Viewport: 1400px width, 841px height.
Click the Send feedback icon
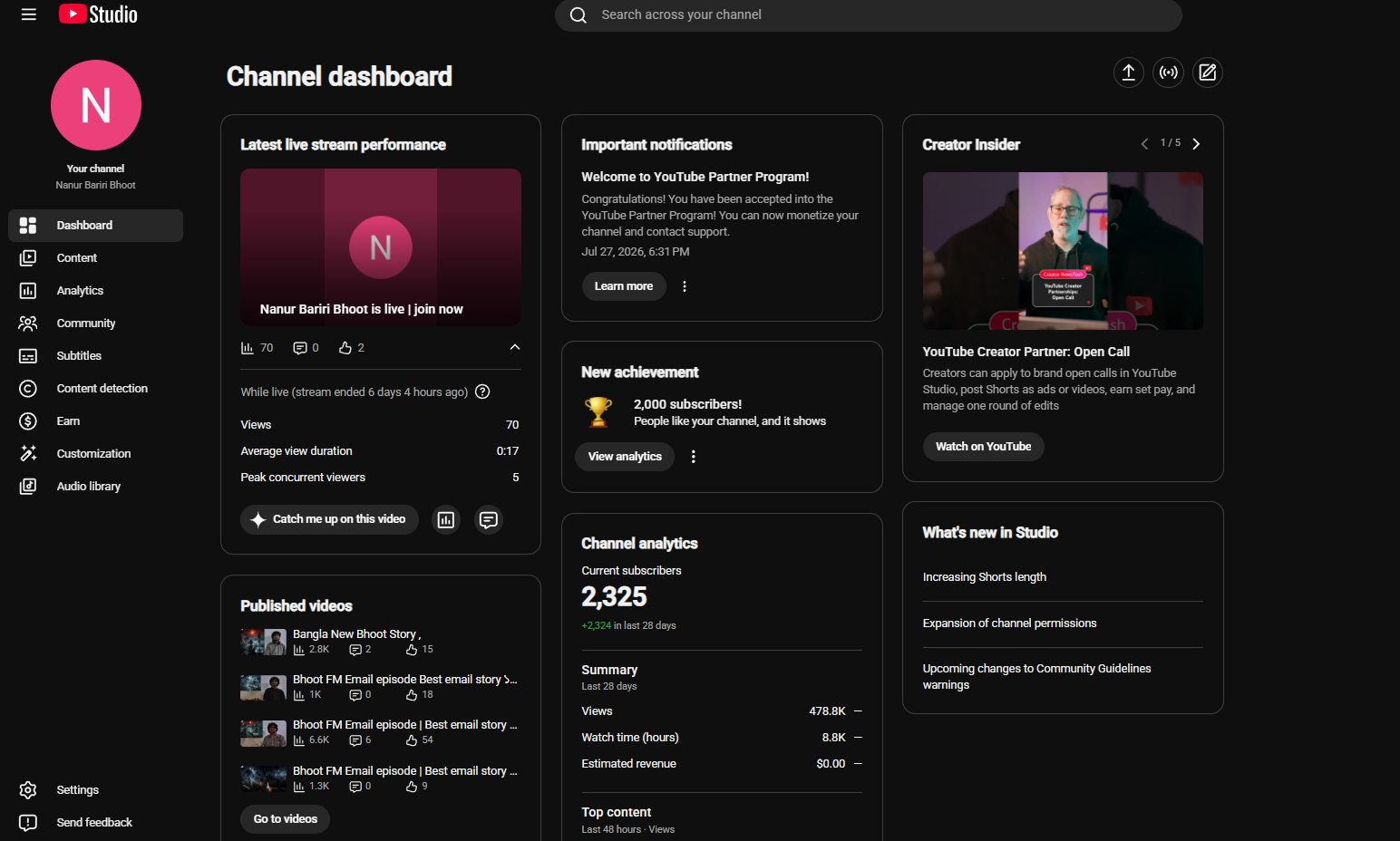(28, 823)
